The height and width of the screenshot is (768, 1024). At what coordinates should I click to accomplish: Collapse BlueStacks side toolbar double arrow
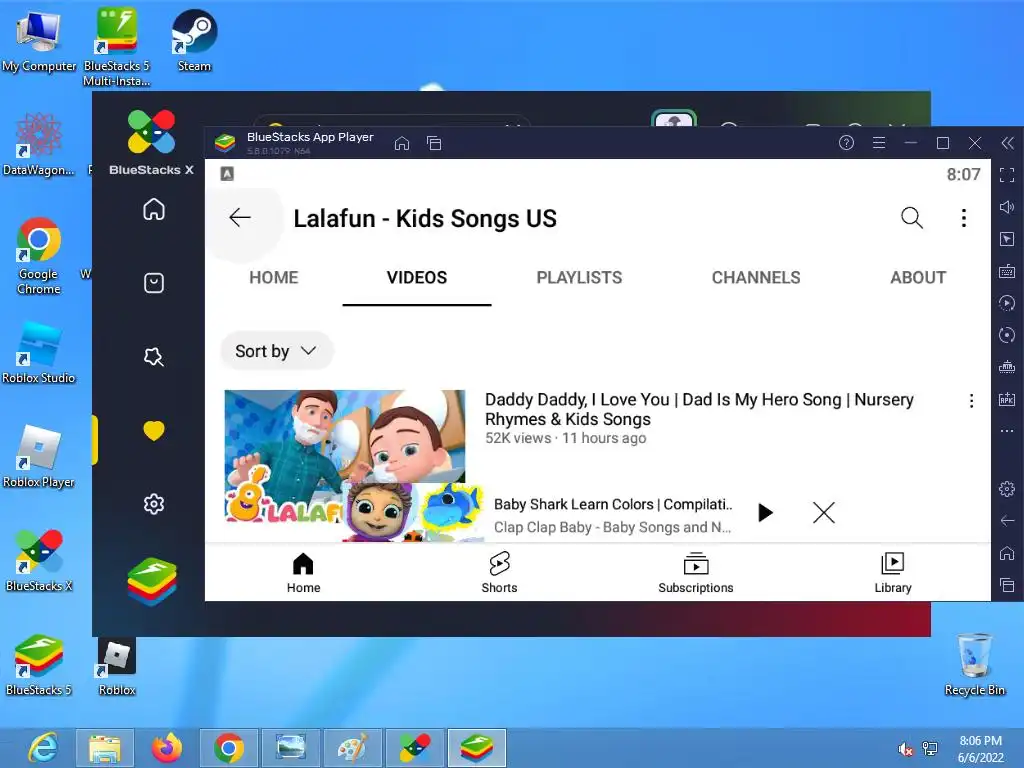[x=1008, y=143]
